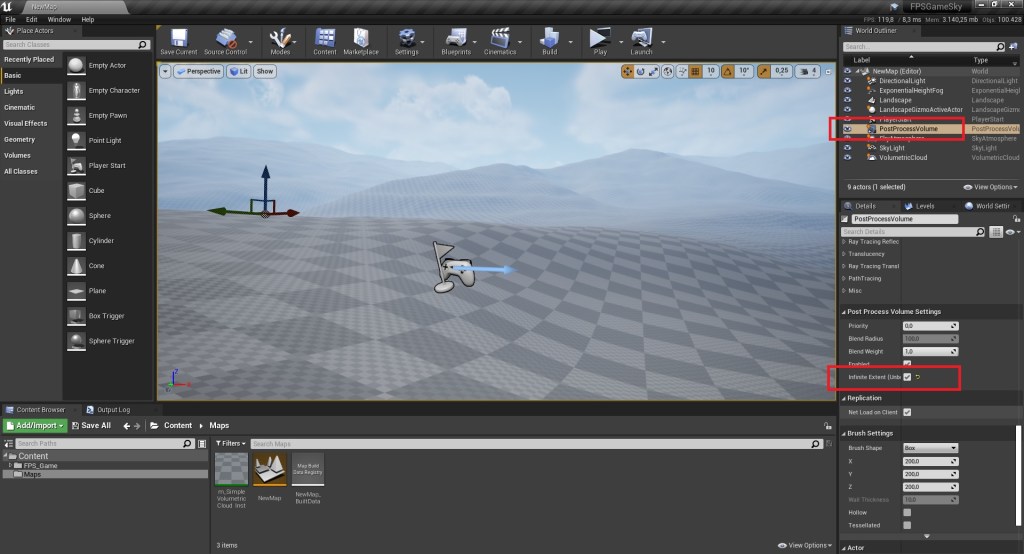Click the Save All button
This screenshot has width=1024, height=554.
point(89,425)
